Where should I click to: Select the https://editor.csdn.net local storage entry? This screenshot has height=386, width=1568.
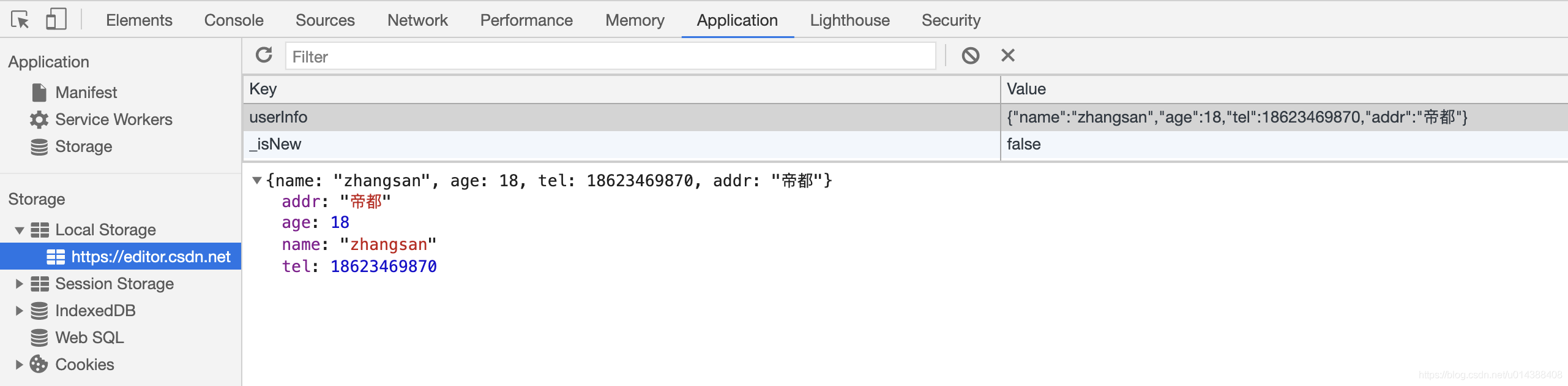[x=151, y=257]
